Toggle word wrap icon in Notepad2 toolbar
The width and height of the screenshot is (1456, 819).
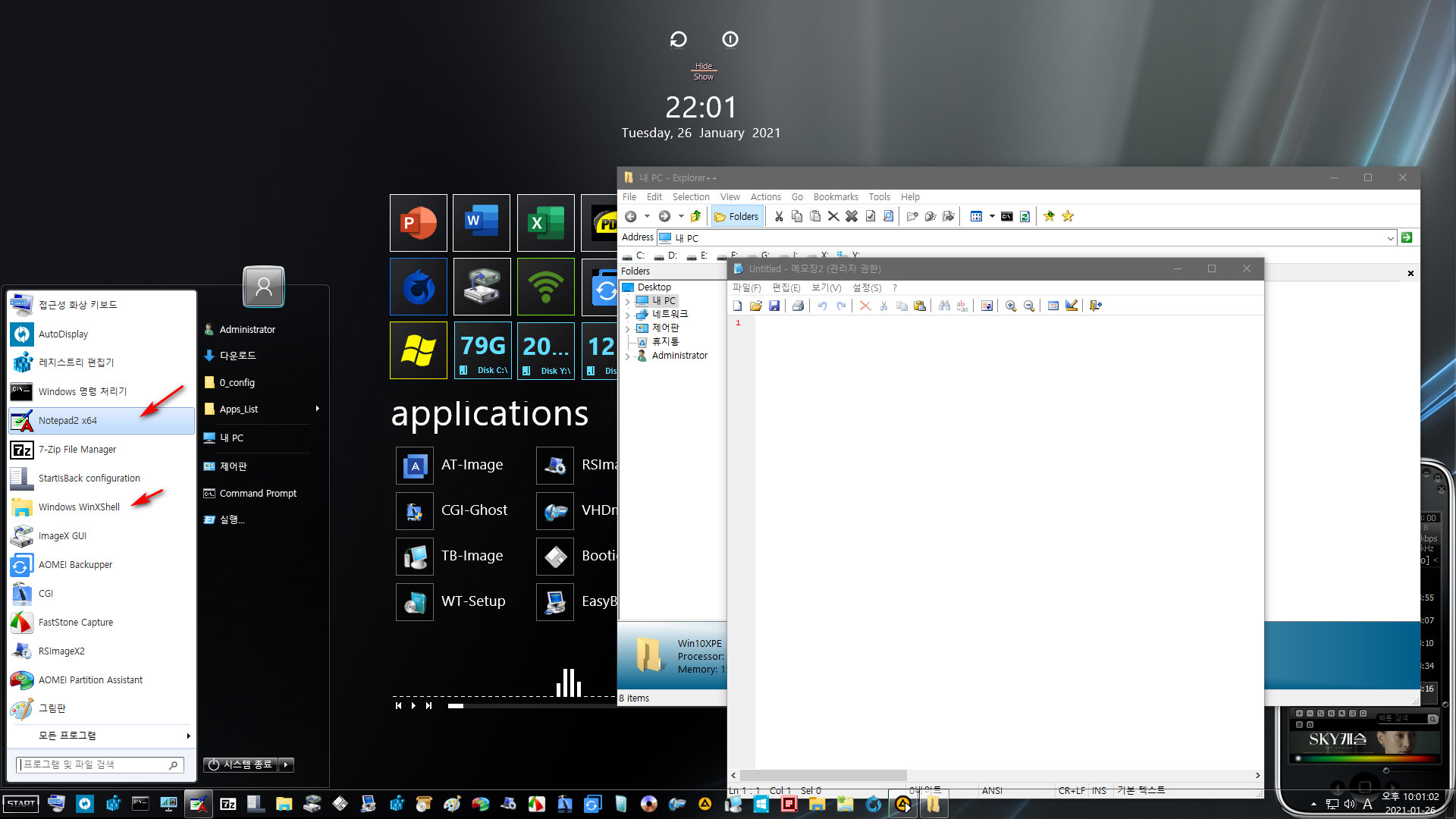click(987, 306)
